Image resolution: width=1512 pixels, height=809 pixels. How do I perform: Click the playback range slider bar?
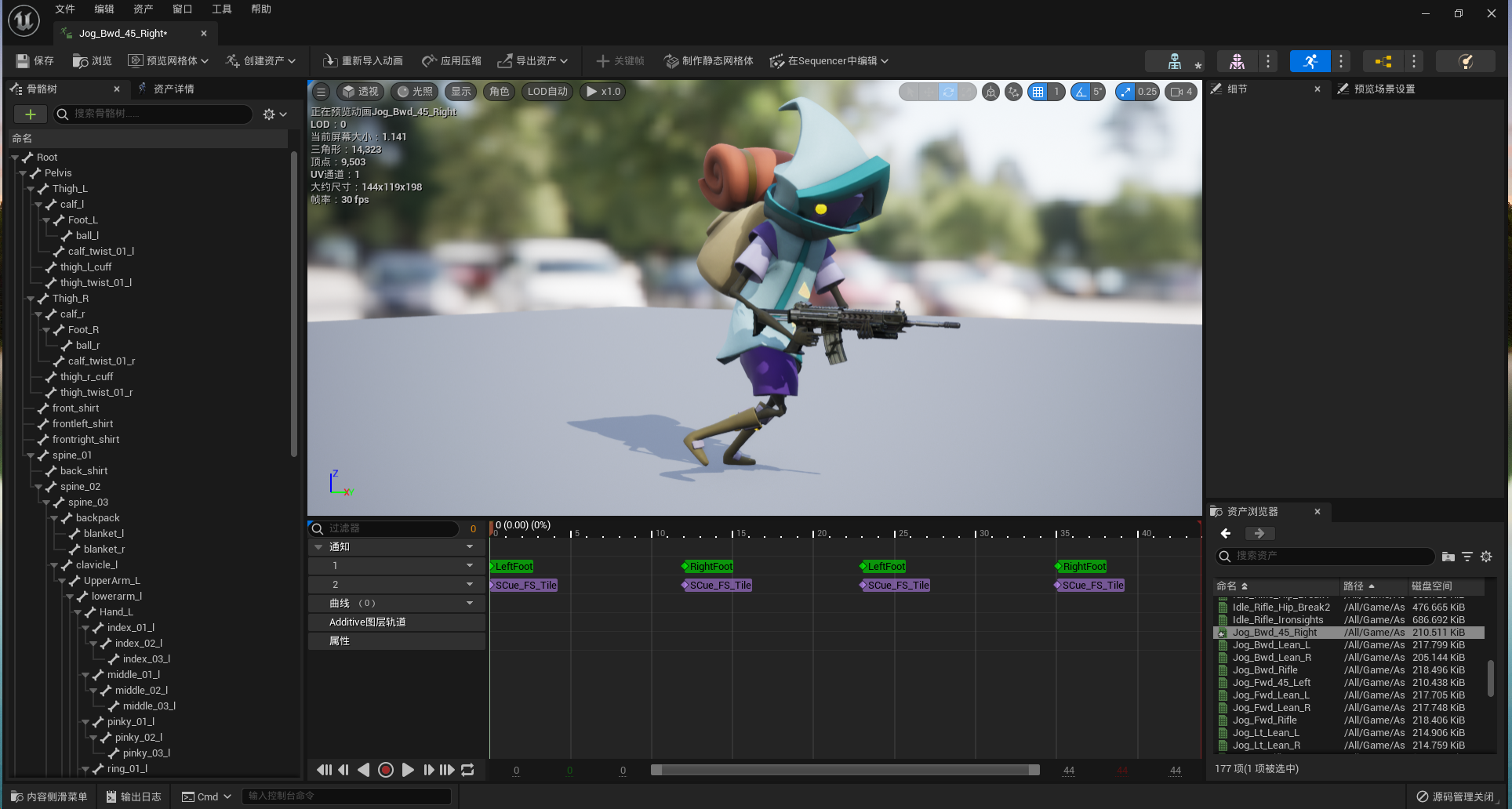[x=845, y=770]
